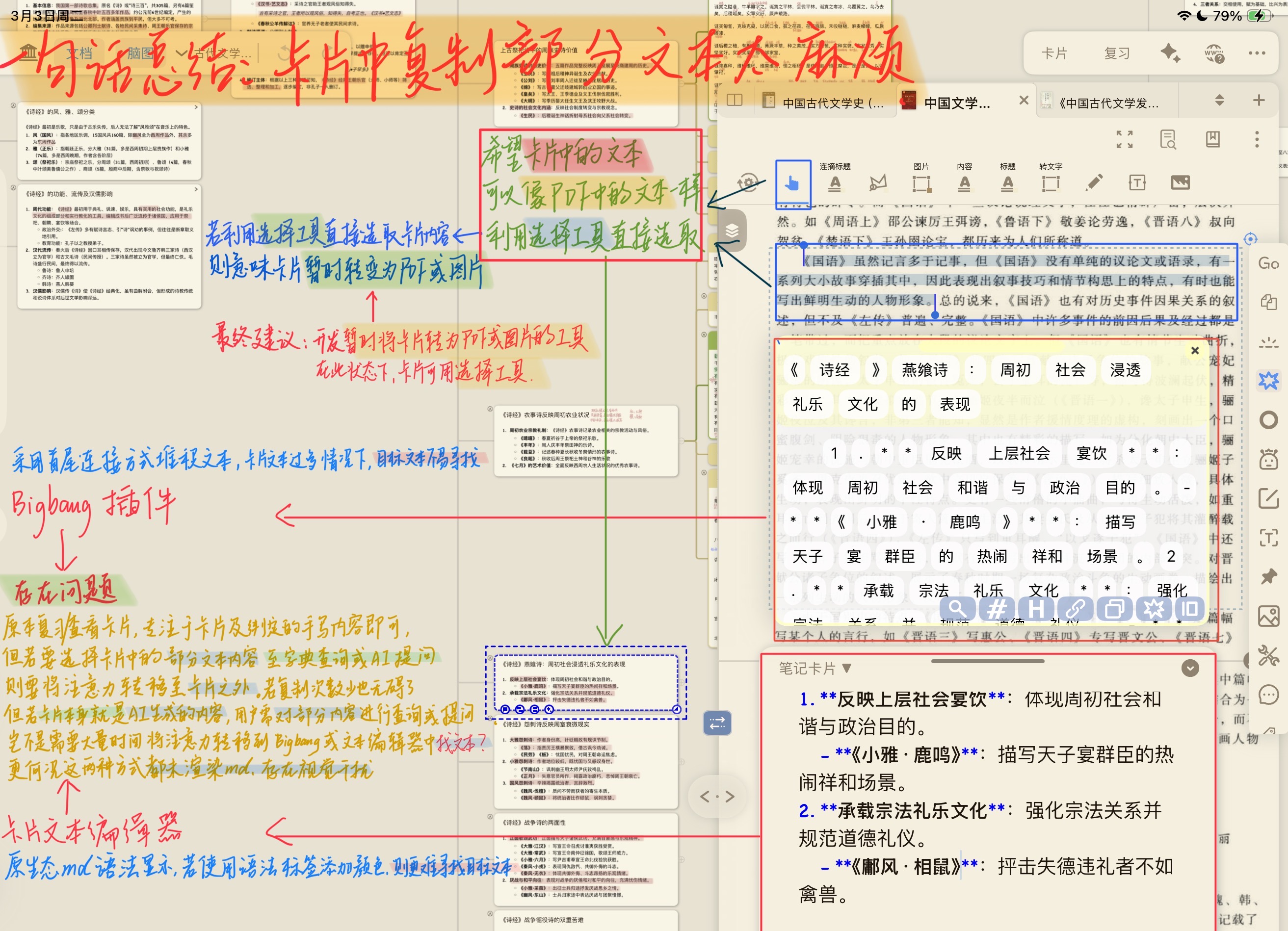The width and height of the screenshot is (1288, 931).
Task: Open the bookmarks book icon
Action: (x=1212, y=139)
